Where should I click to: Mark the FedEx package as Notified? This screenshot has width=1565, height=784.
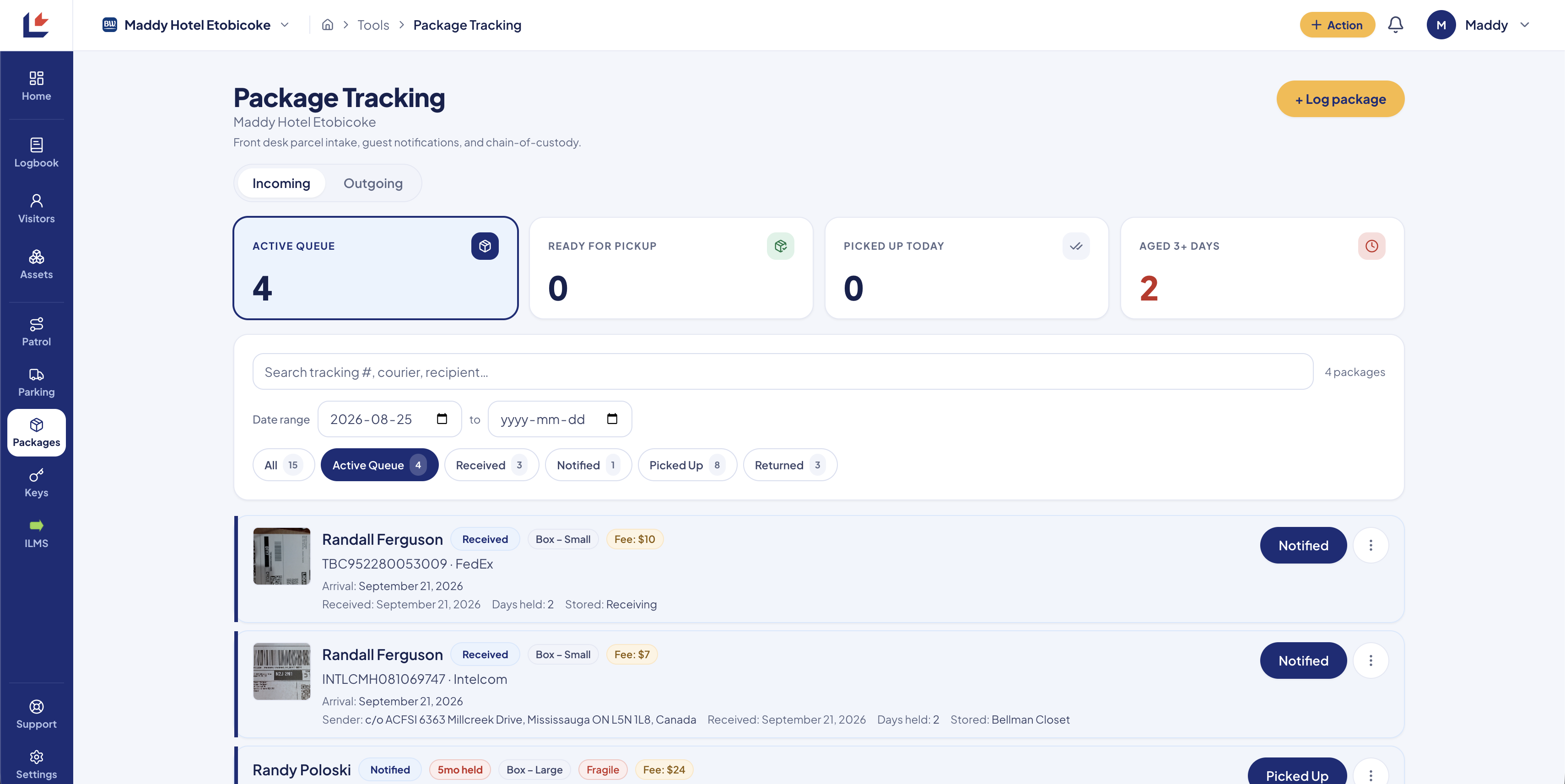(x=1303, y=545)
